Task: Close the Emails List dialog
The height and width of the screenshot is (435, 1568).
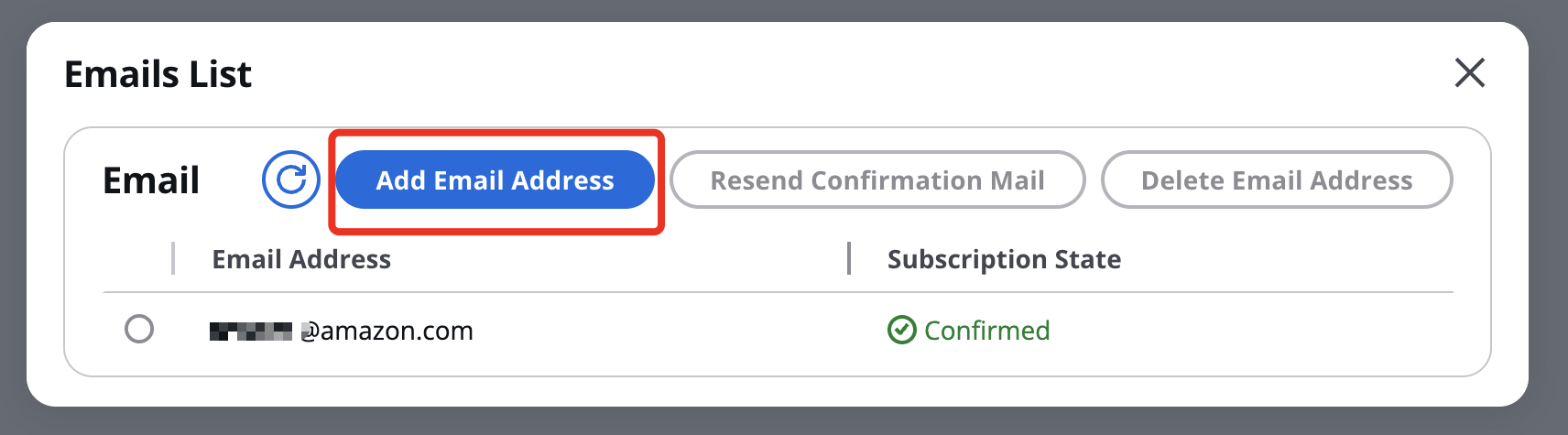Action: click(1469, 72)
